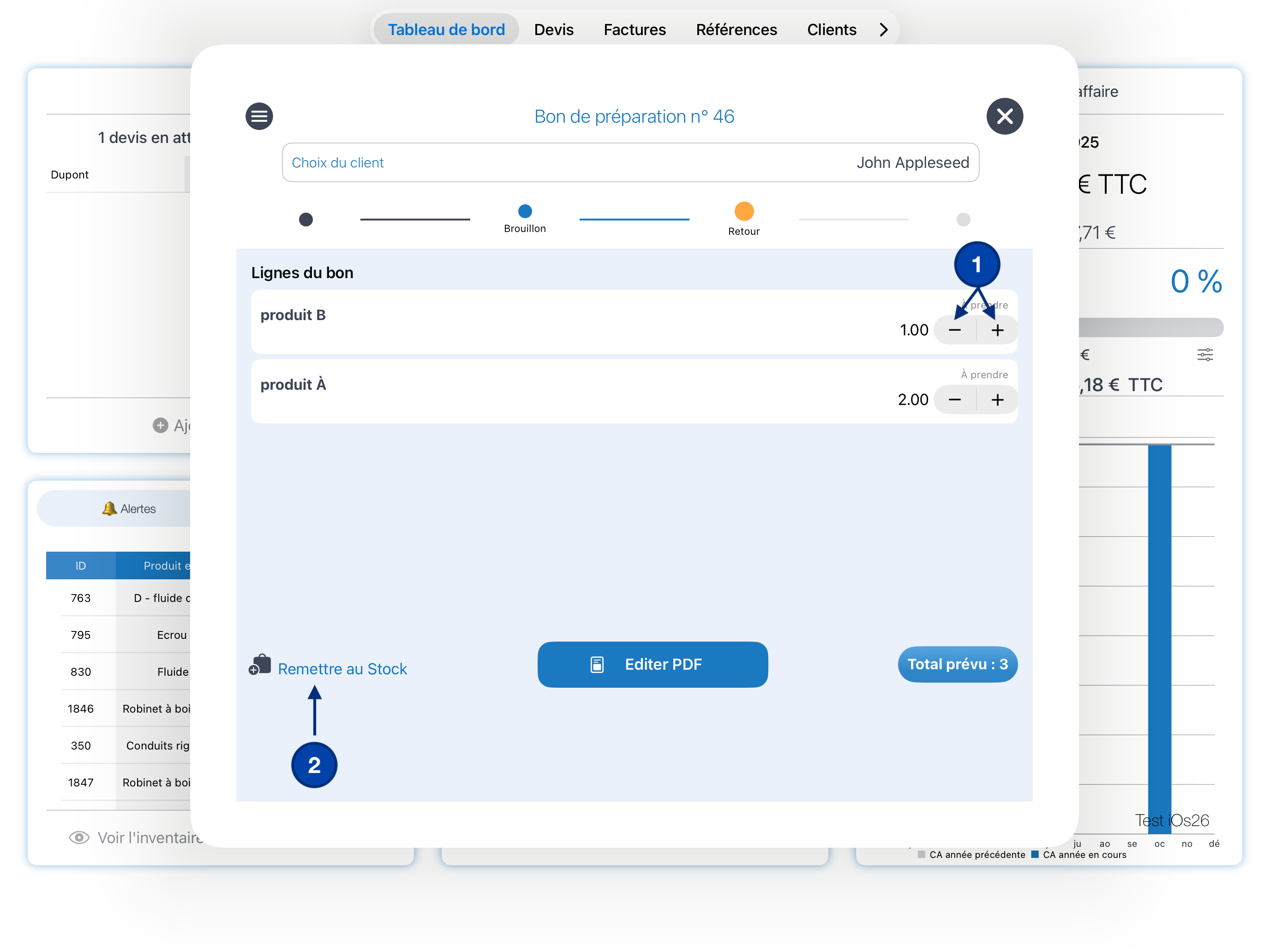Decrease quantity for produit À
The height and width of the screenshot is (952, 1270).
[954, 399]
